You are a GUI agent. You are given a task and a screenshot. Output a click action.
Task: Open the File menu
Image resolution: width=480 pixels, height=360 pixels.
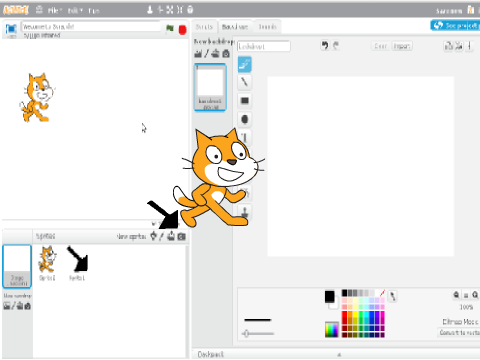click(54, 11)
